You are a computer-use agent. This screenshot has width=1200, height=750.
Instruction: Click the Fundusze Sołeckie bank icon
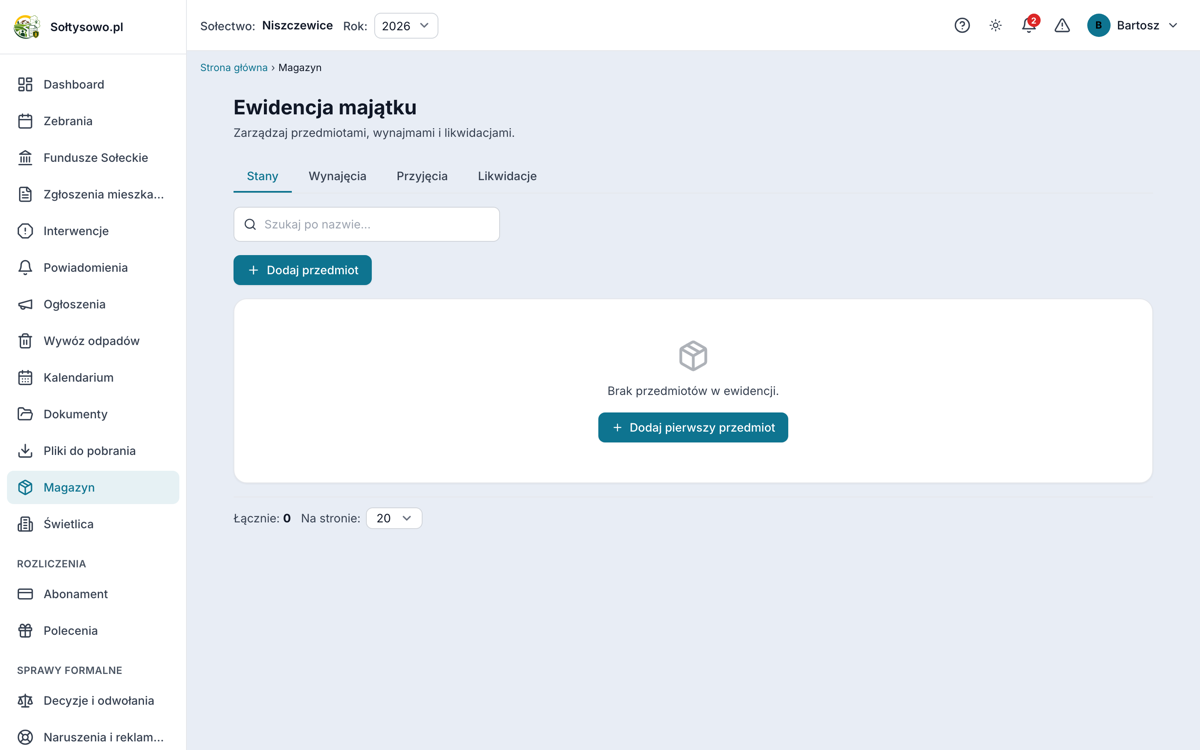pos(25,158)
